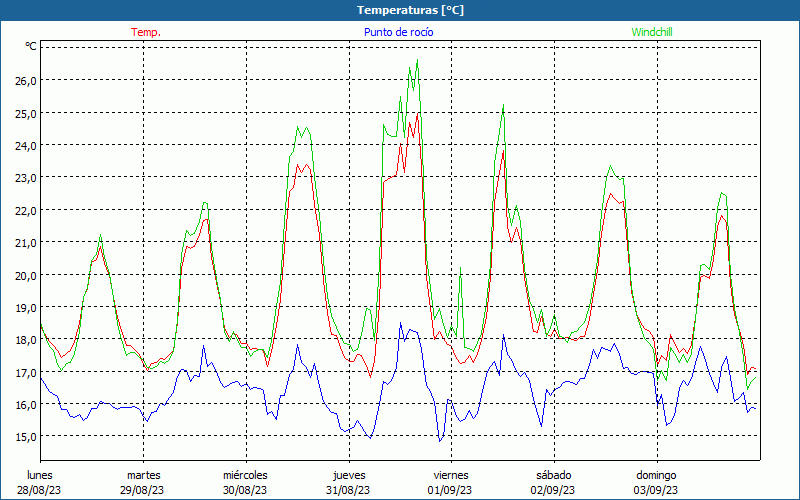Click the 20,0 y-axis value
Image resolution: width=800 pixels, height=500 pixels.
coord(26,275)
